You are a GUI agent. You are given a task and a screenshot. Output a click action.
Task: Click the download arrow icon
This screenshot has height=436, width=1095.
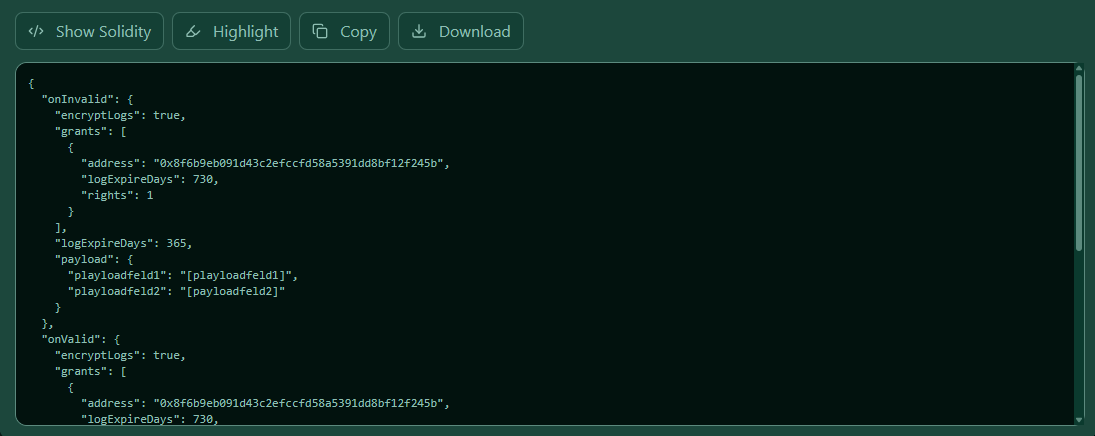click(x=419, y=31)
